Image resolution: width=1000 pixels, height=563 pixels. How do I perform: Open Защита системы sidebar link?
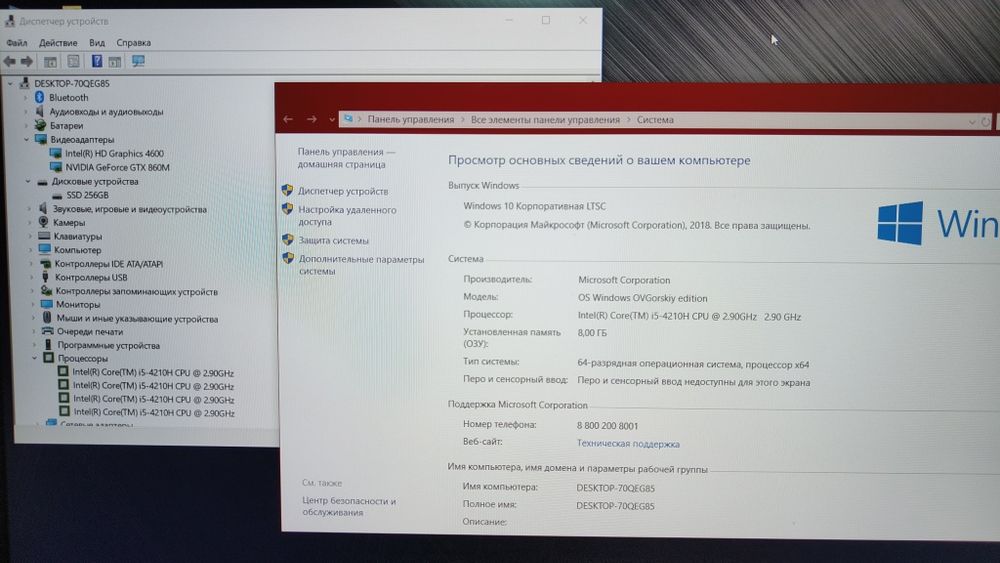point(334,241)
